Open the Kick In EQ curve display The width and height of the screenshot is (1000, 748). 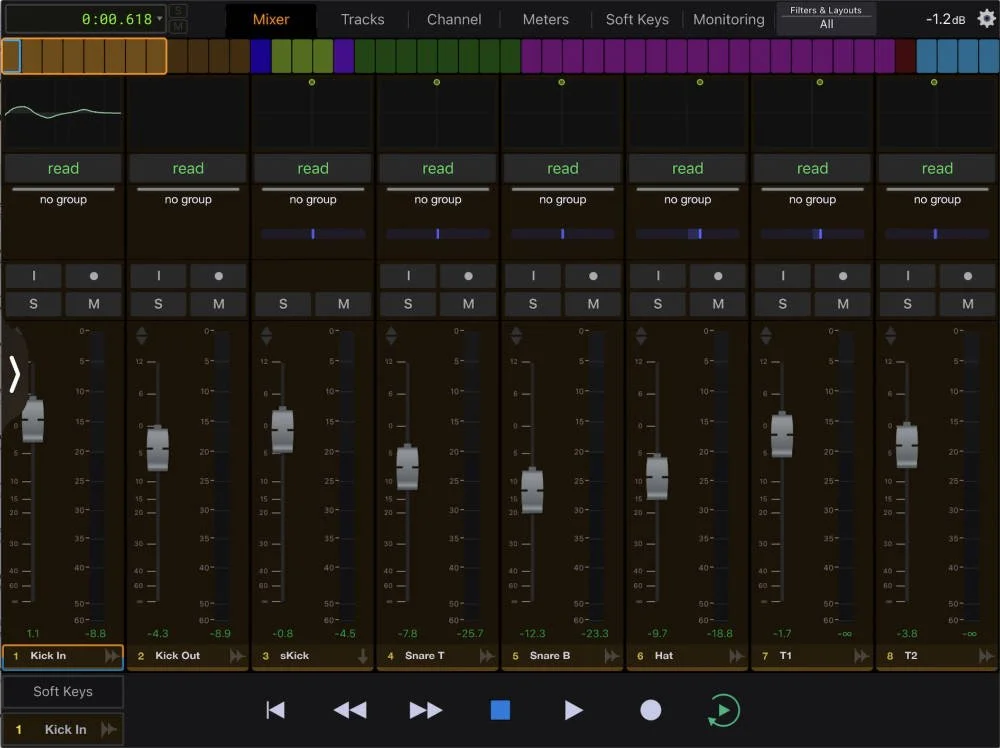(62, 113)
